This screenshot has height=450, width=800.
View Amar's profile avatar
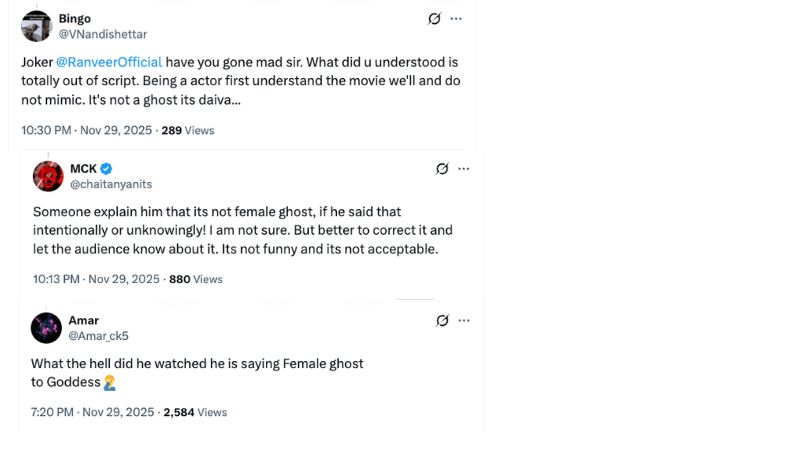tap(46, 328)
